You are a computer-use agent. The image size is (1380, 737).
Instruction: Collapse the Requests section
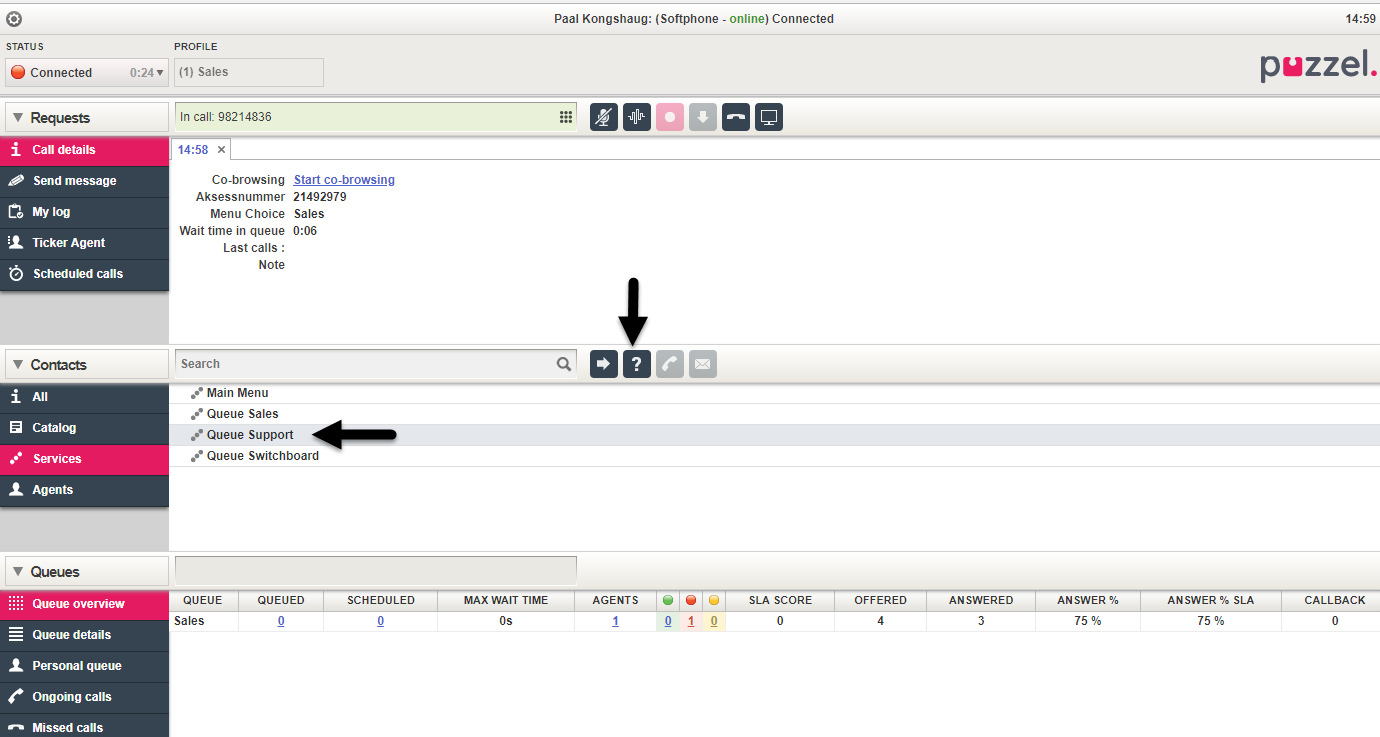18,118
